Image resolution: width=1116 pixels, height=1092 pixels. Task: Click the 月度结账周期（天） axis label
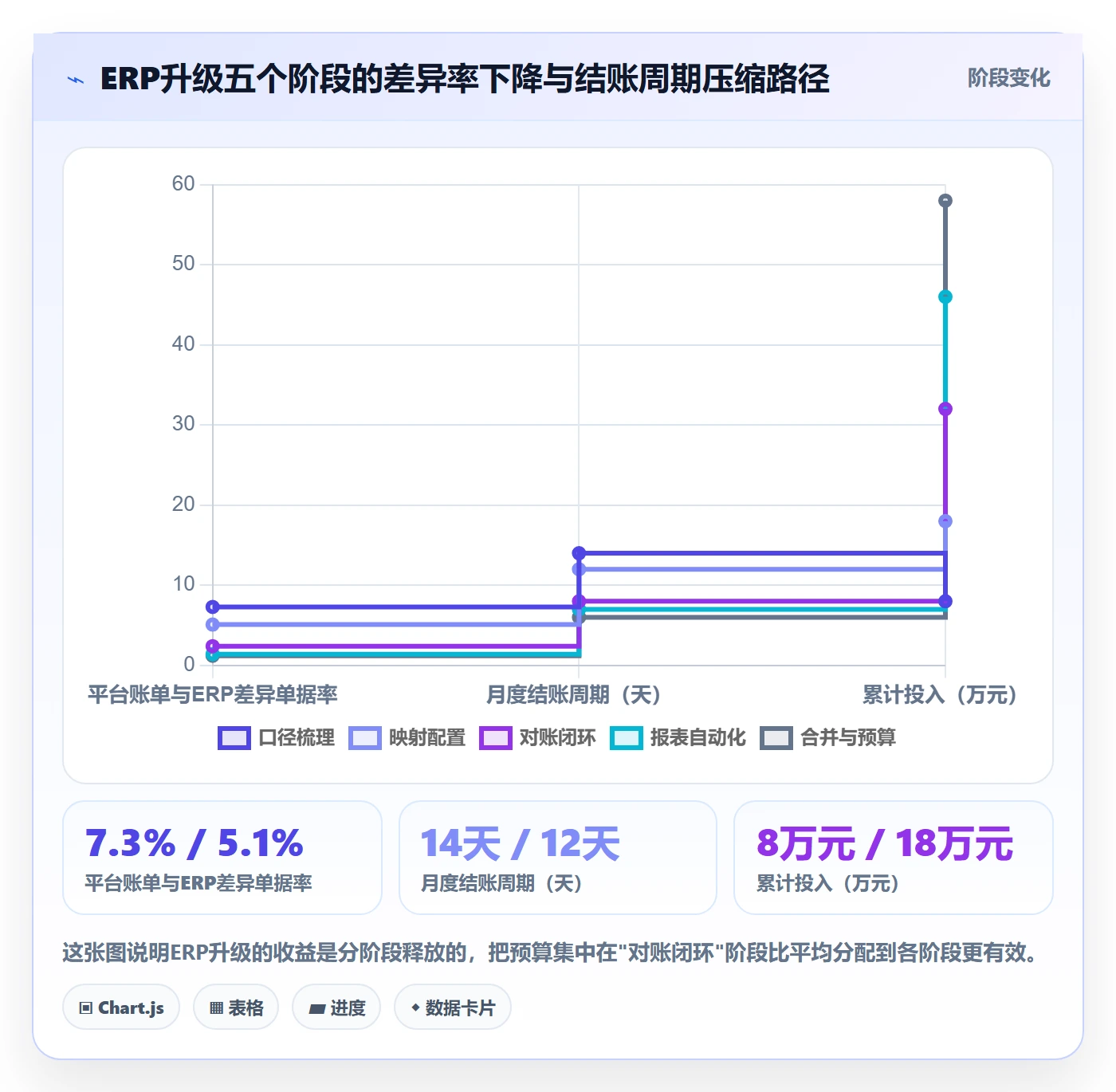tap(574, 695)
